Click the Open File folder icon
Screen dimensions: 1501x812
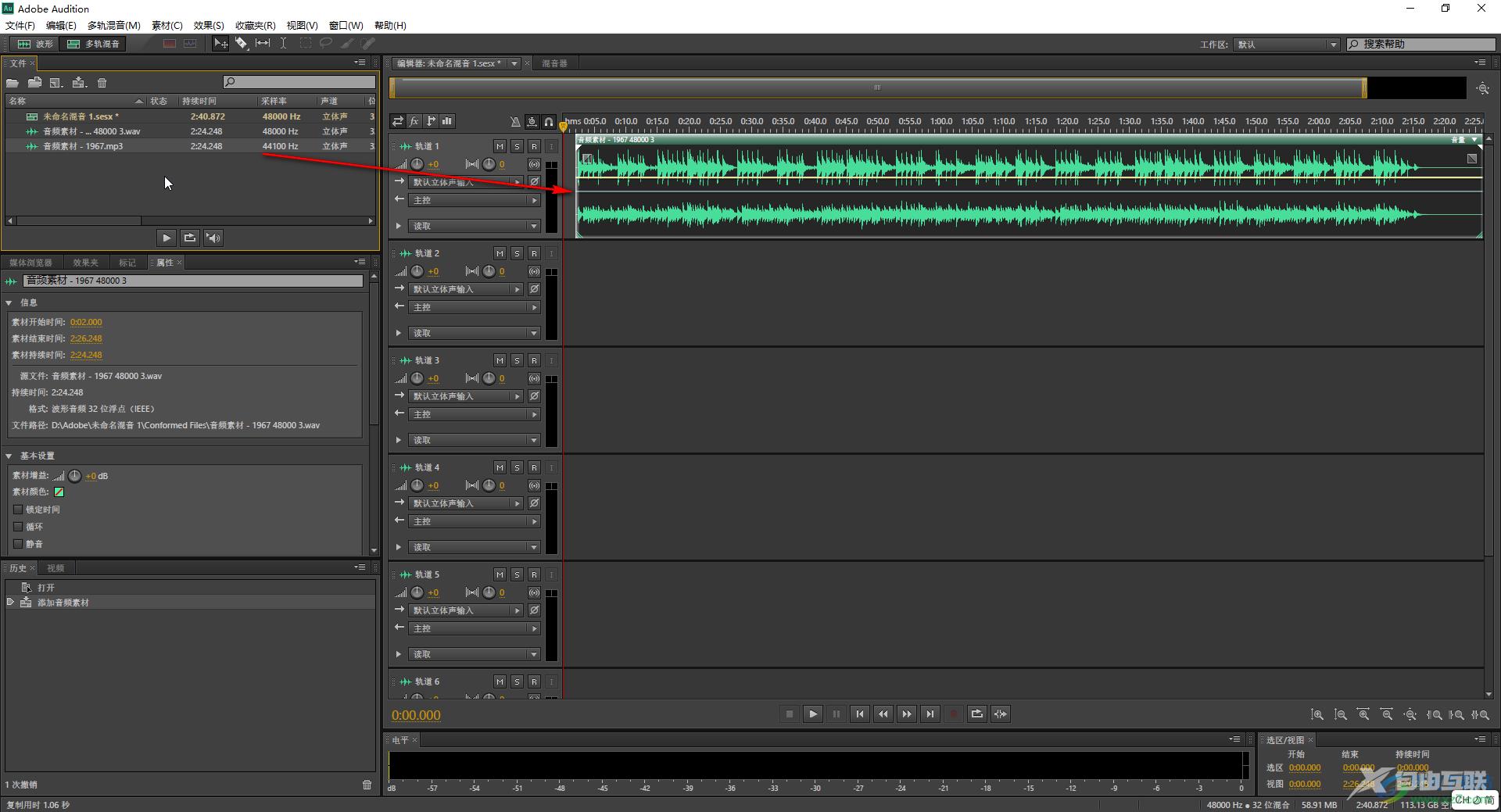[13, 83]
